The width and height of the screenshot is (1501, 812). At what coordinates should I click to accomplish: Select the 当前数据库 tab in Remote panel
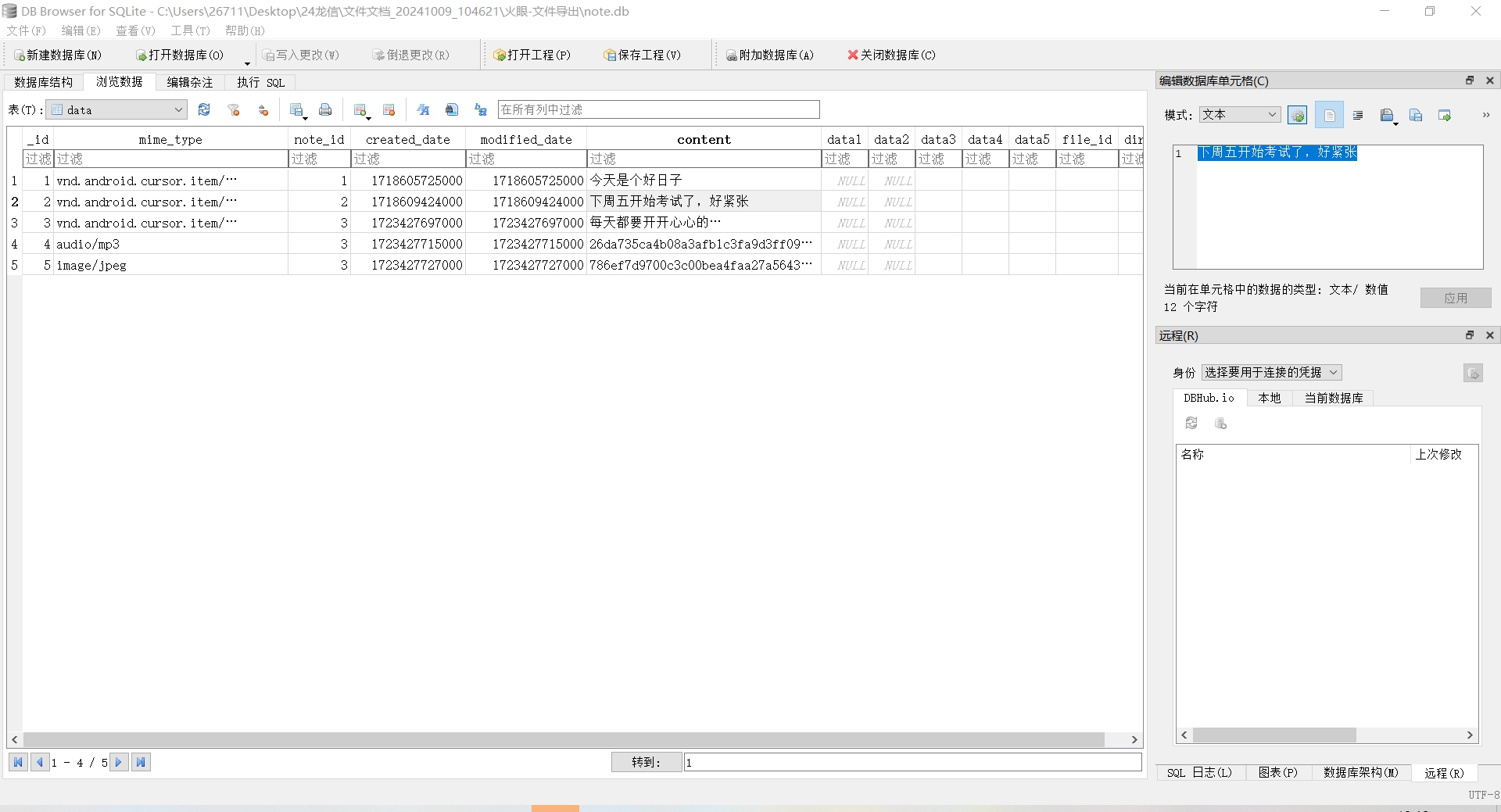pos(1334,398)
